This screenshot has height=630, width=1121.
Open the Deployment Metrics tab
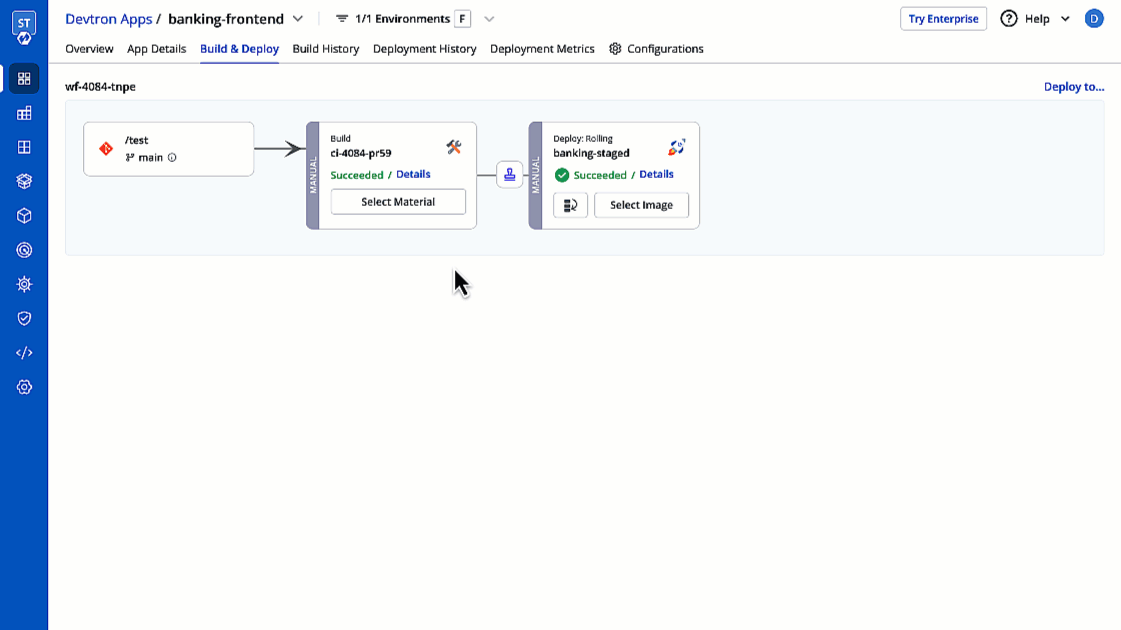coord(541,48)
